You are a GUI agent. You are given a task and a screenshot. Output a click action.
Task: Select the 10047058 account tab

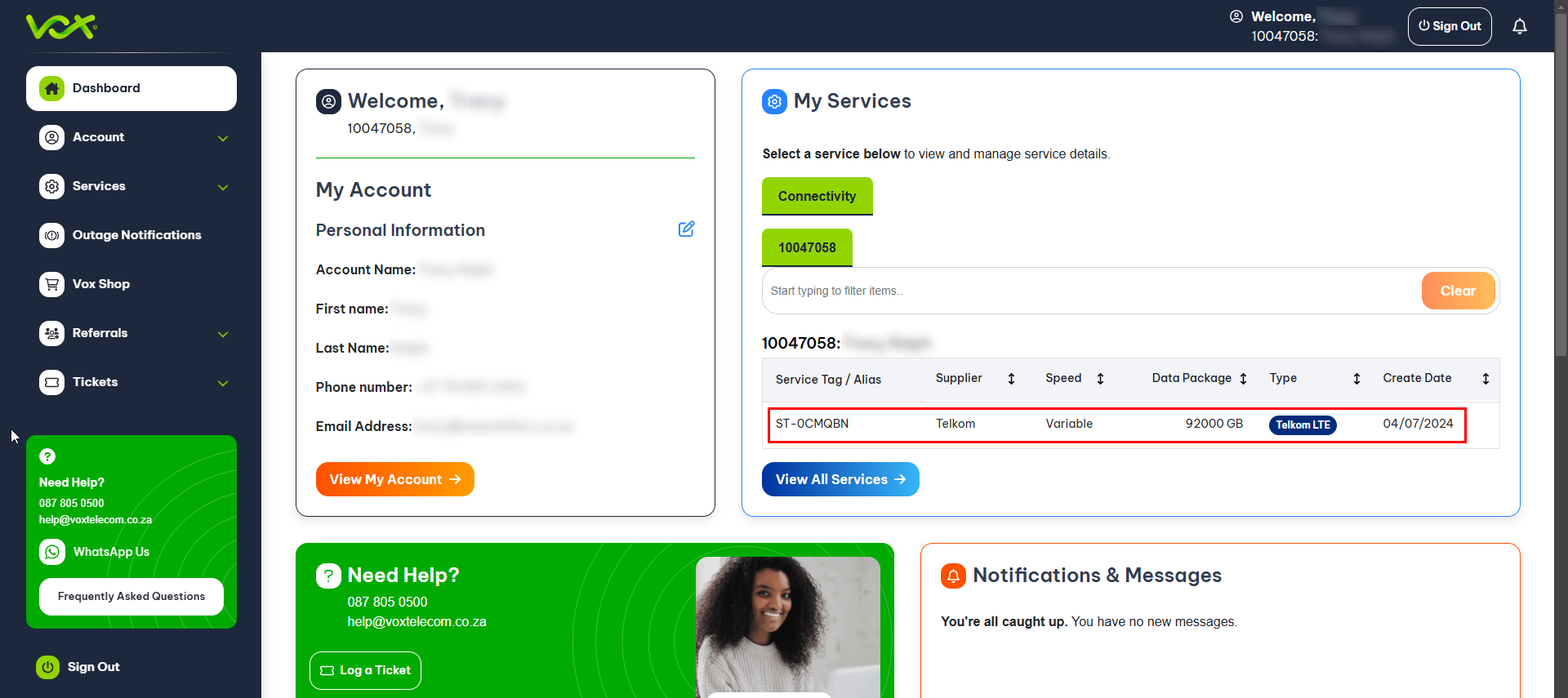click(806, 247)
